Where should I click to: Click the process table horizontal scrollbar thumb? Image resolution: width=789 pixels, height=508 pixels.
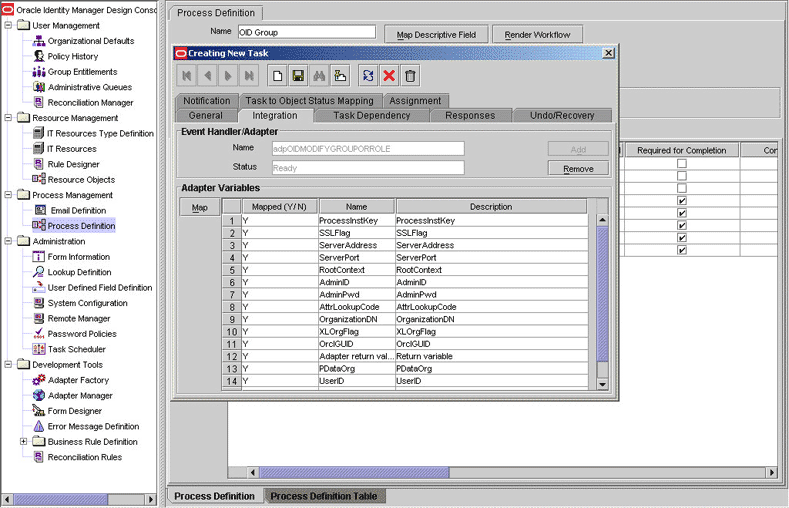[354, 472]
